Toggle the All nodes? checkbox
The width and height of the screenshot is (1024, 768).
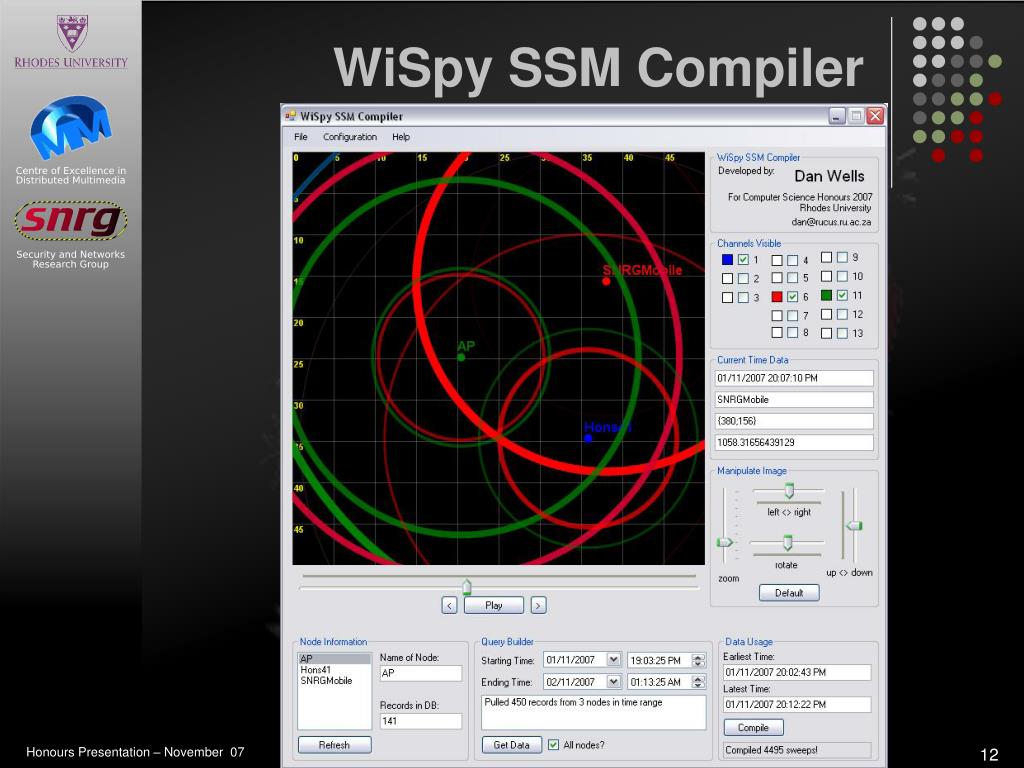click(553, 745)
